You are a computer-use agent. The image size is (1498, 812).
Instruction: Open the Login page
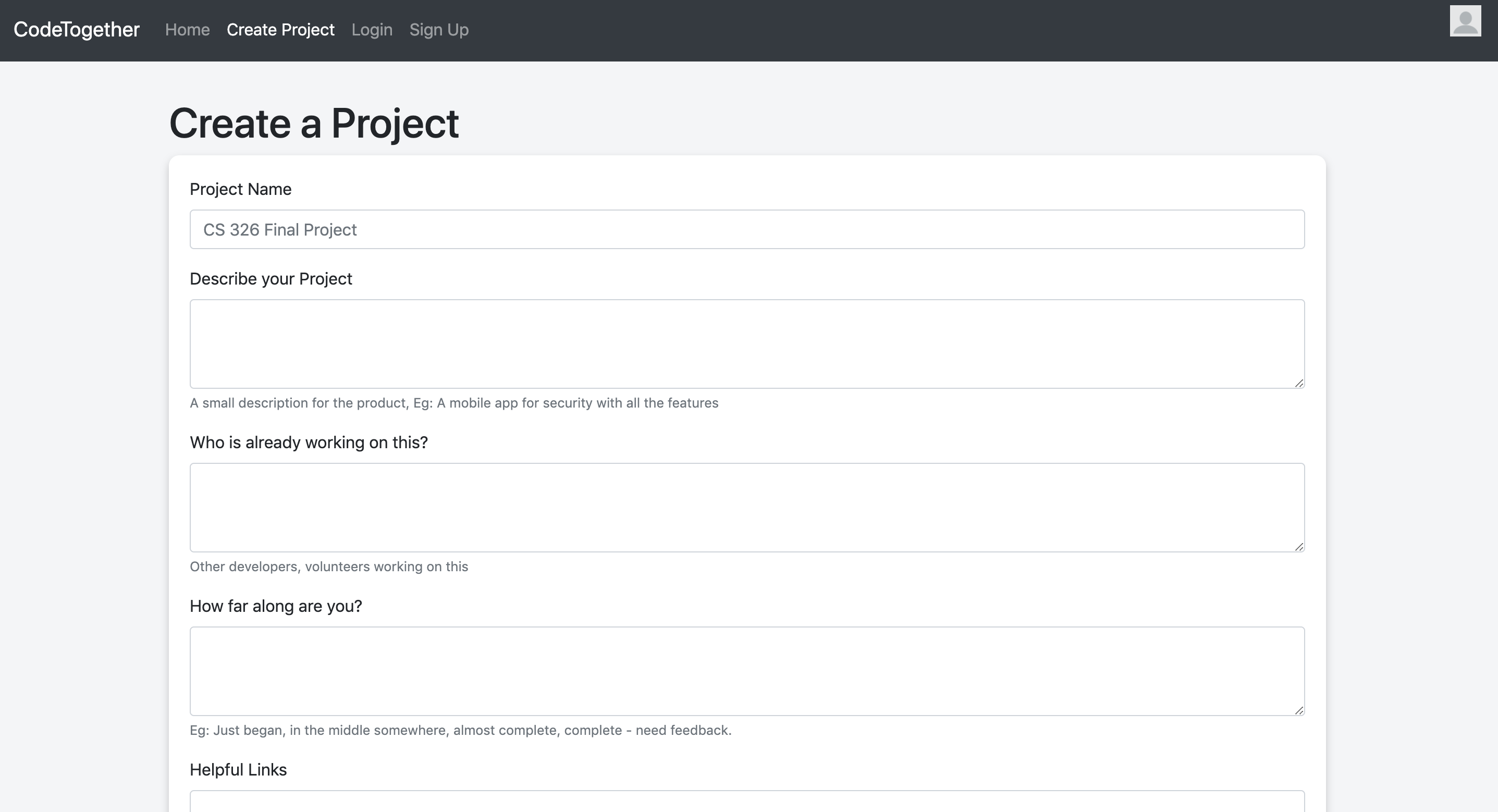pyautogui.click(x=372, y=30)
